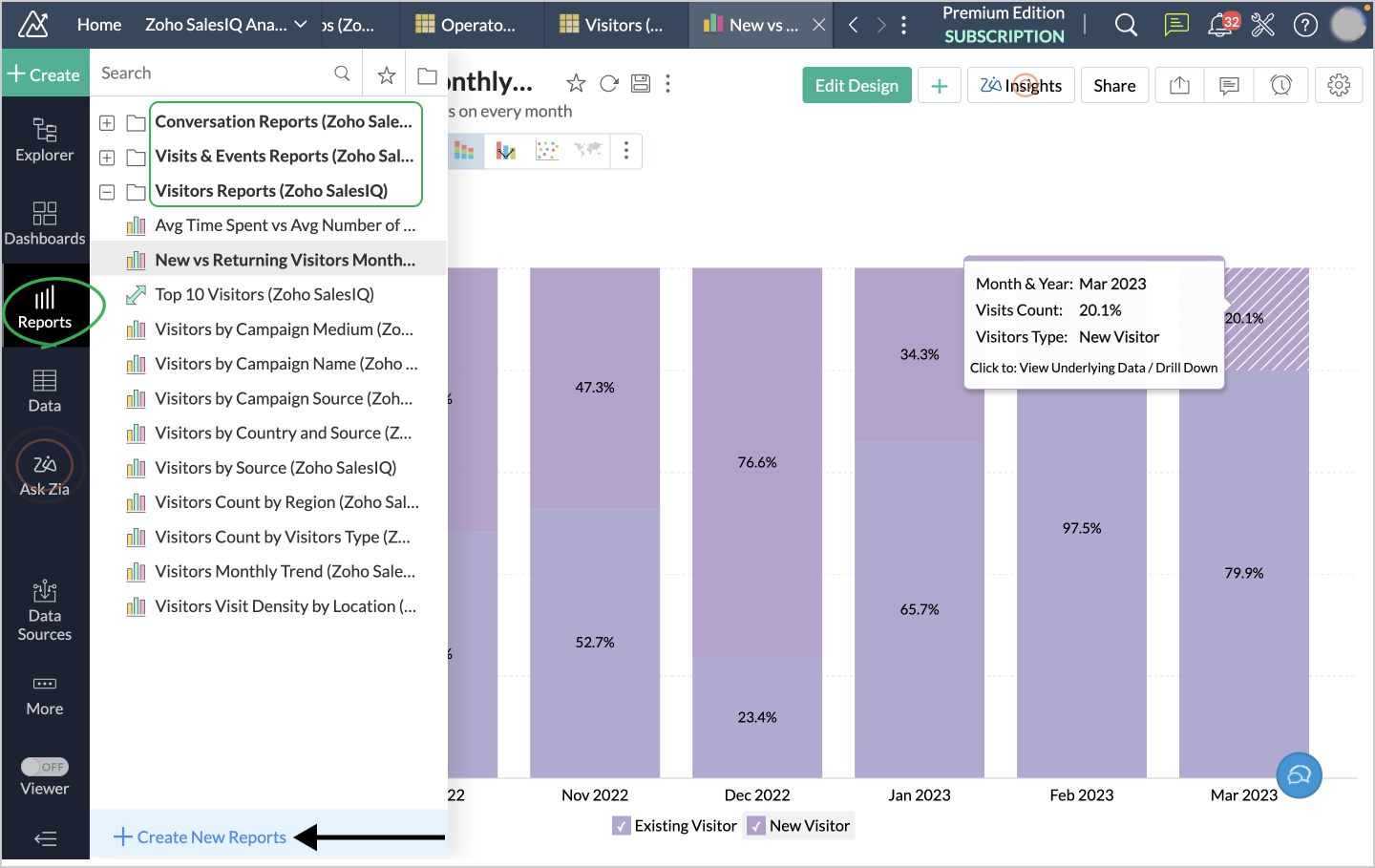Close the New vs ... tab
The height and width of the screenshot is (868, 1375).
819,25
